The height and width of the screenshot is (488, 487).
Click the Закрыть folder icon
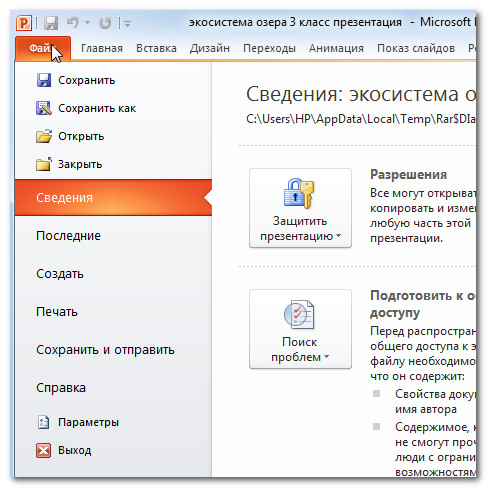pos(44,164)
